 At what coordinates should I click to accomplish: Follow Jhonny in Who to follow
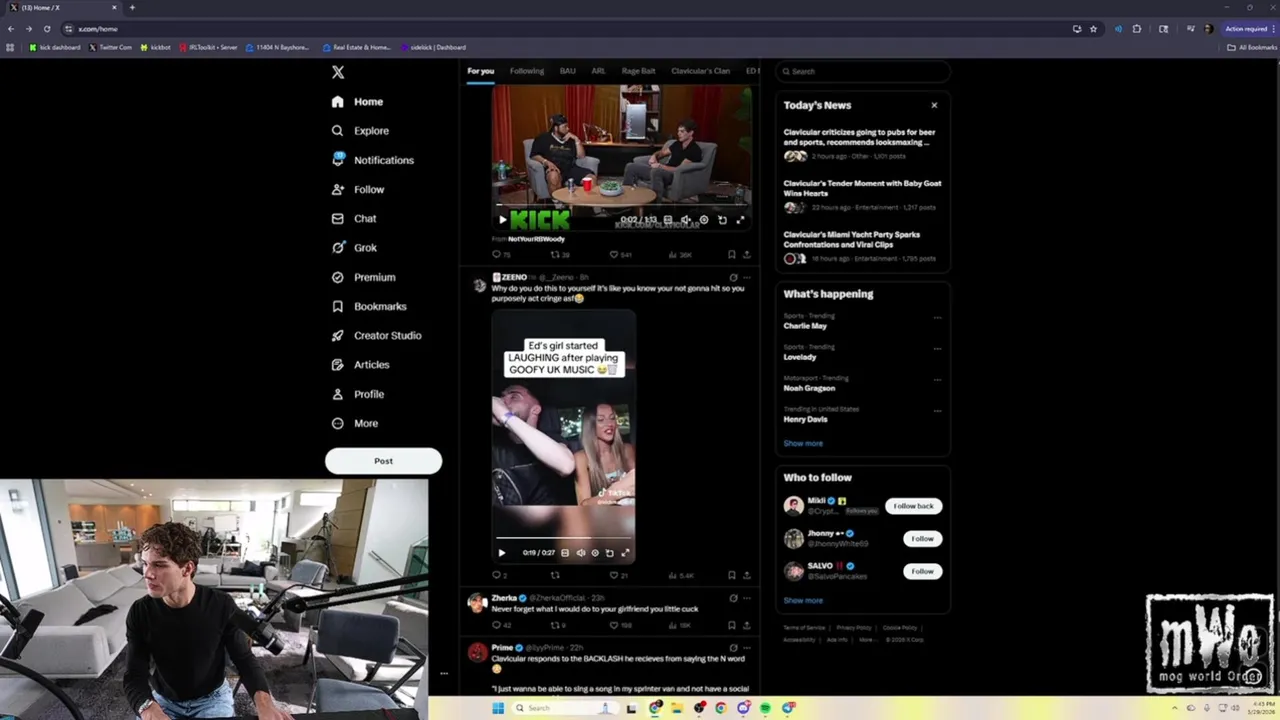tap(922, 539)
